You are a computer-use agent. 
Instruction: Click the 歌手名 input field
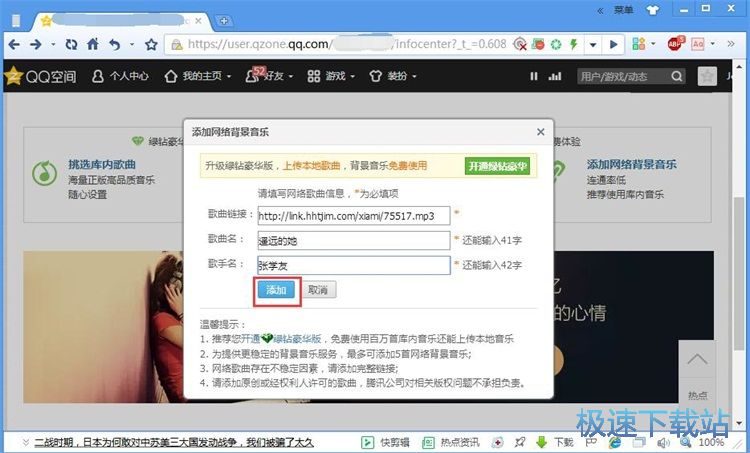353,265
